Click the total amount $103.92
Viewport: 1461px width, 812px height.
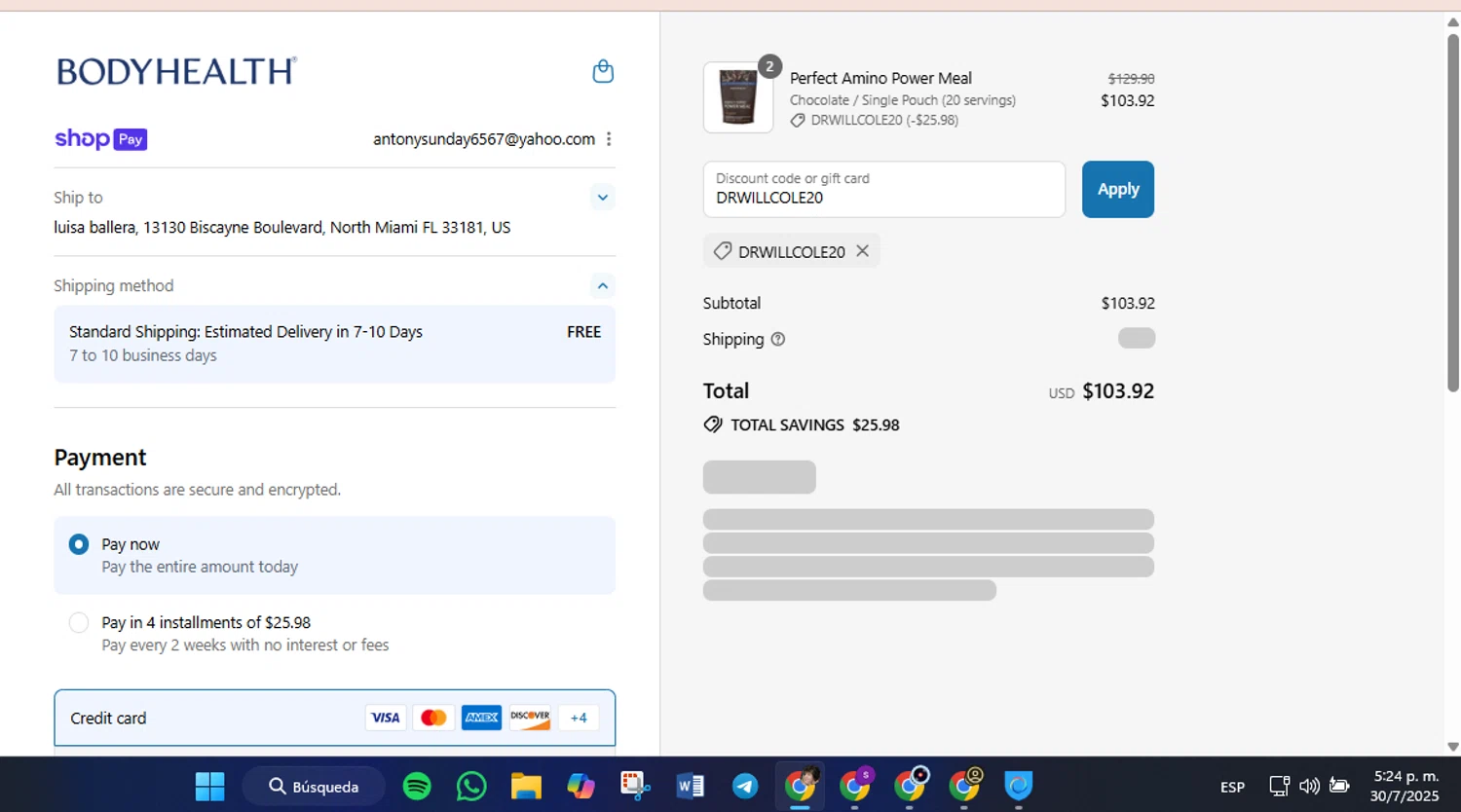tap(1118, 391)
